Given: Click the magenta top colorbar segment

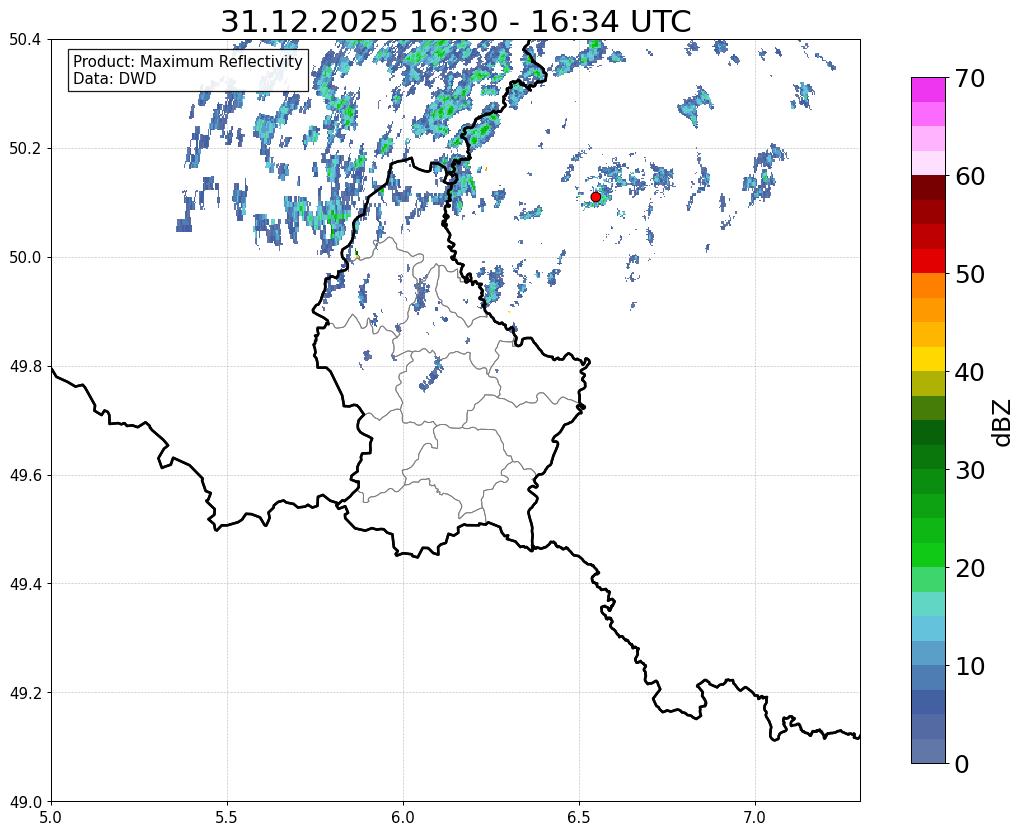Looking at the screenshot, I should point(928,90).
